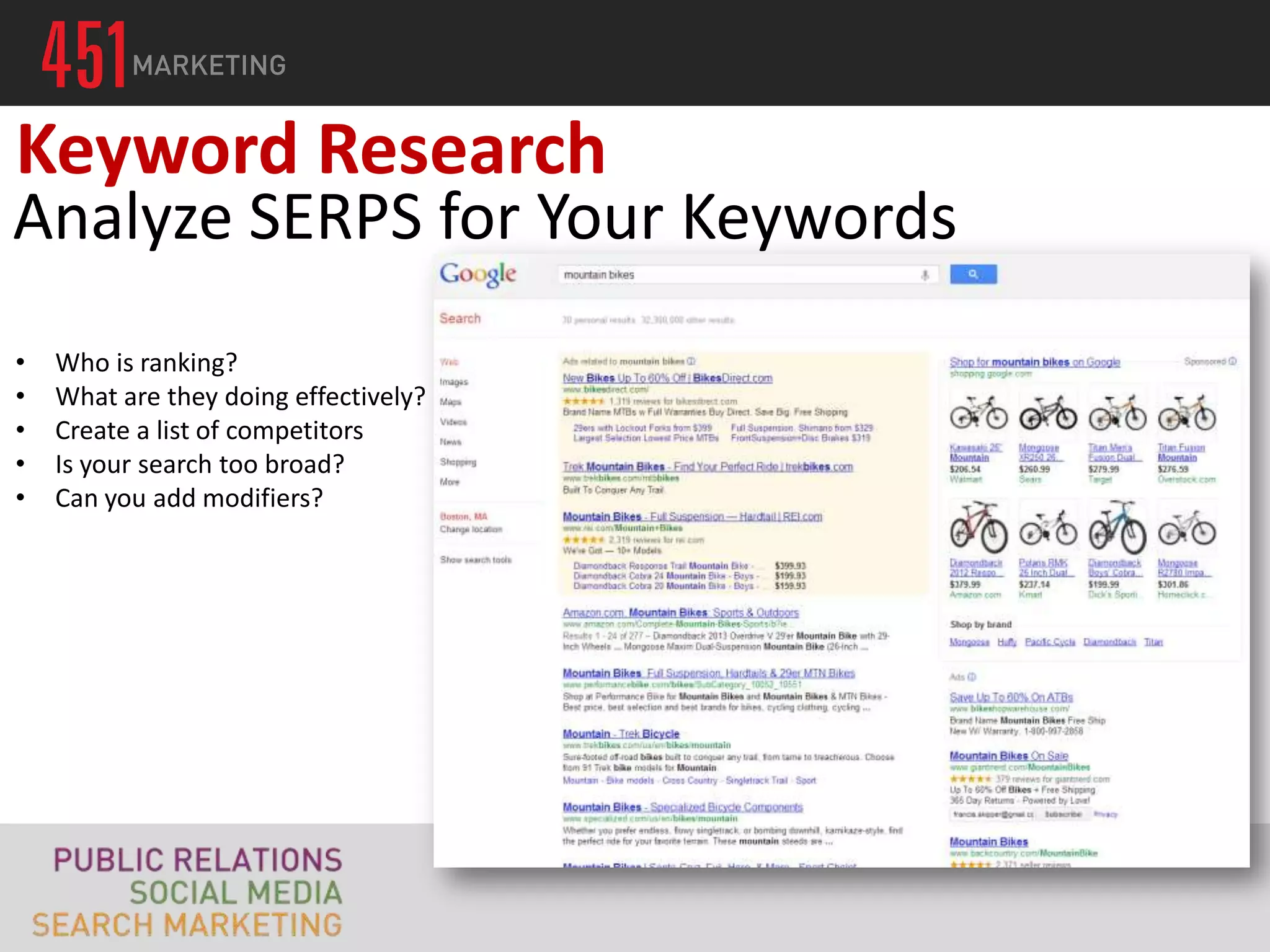Click the Subscribe button in the sidebar ad

(1063, 814)
